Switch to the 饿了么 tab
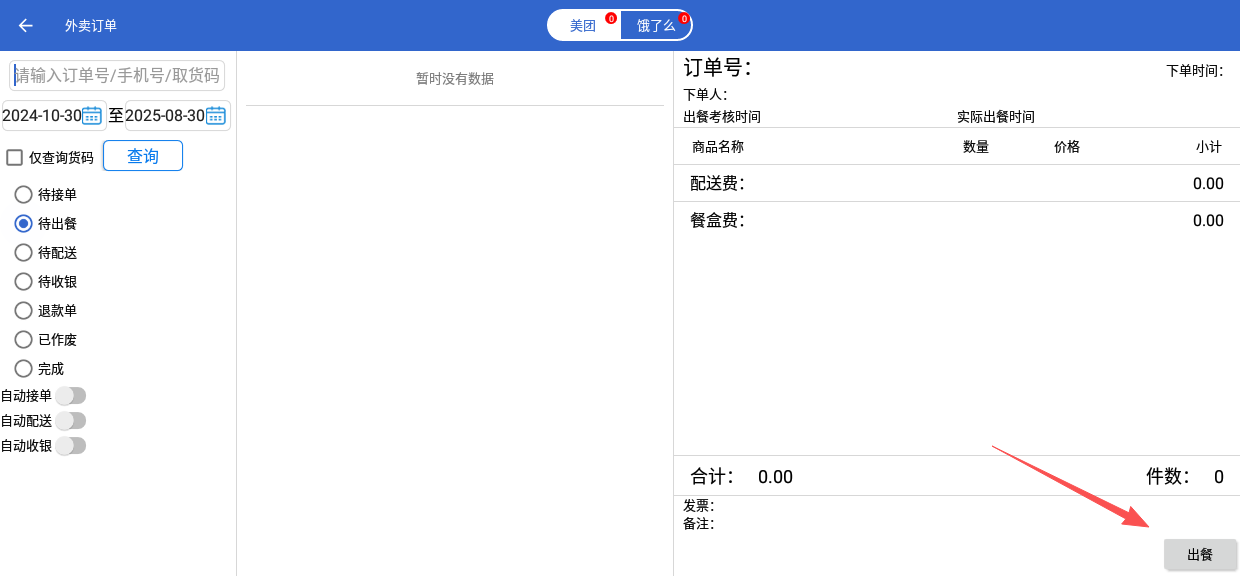Screen dimensions: 1240x576 (x=656, y=26)
